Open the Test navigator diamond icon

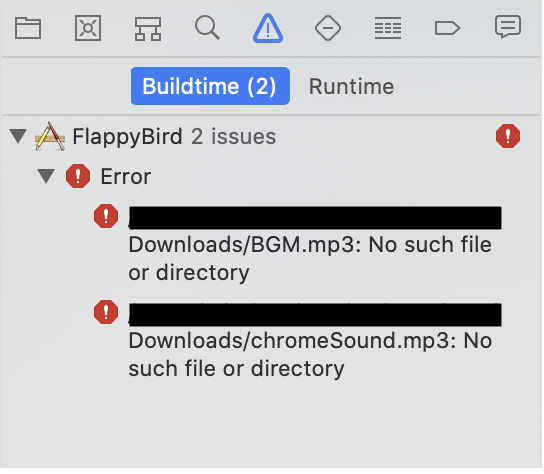tap(328, 28)
